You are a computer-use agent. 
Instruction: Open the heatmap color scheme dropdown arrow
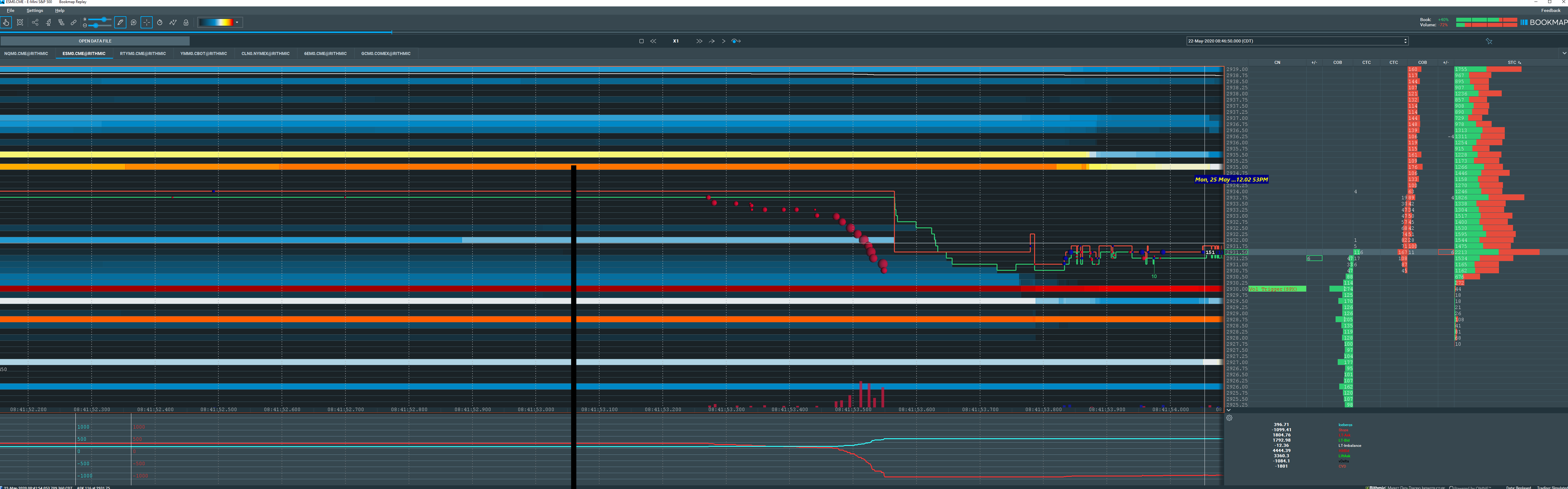point(237,23)
